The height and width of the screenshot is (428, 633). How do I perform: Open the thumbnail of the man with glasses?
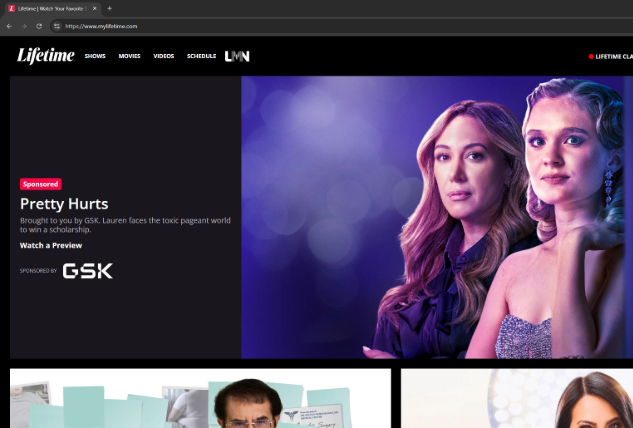click(200, 398)
